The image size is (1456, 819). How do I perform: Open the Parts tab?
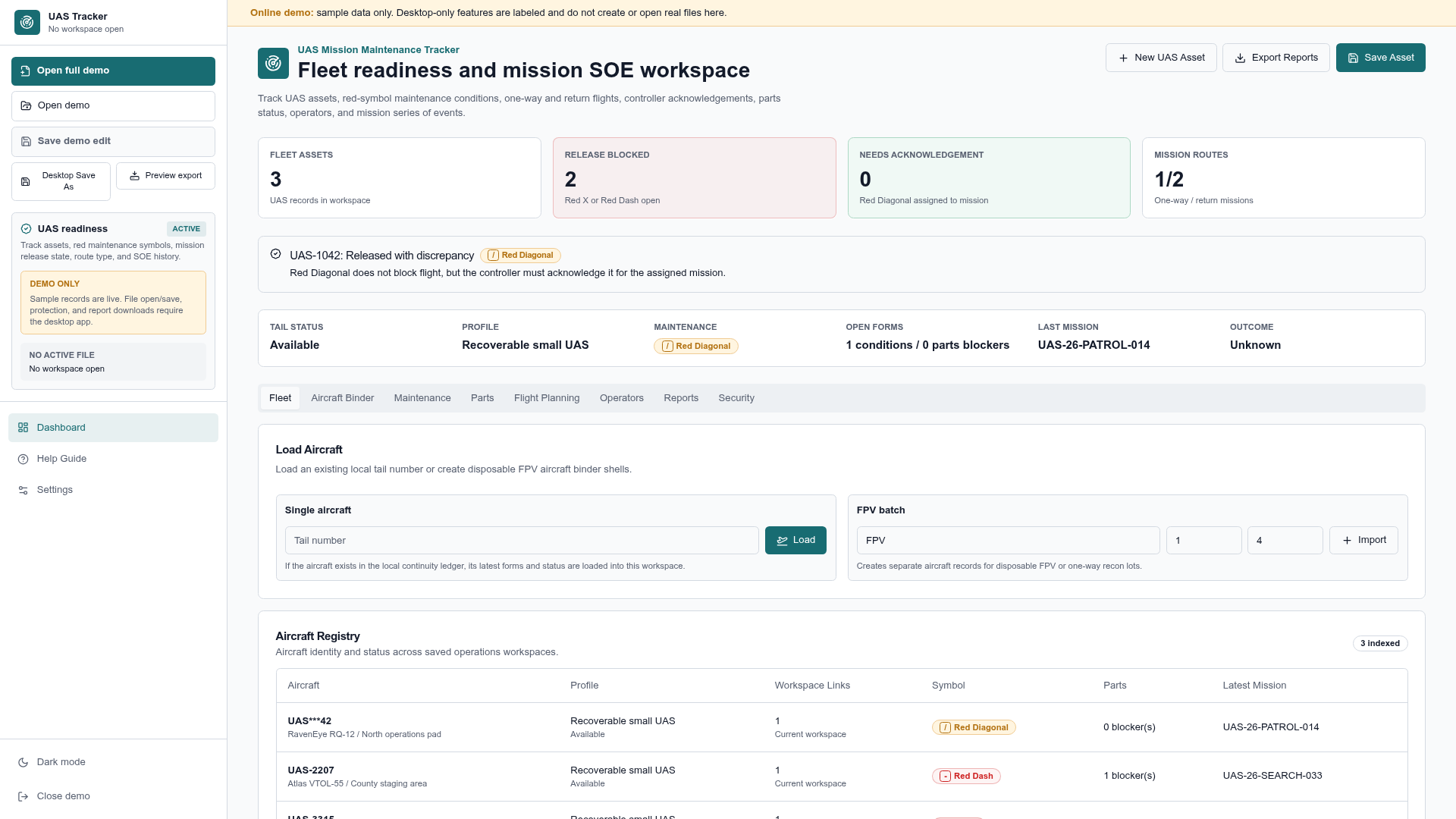coord(482,398)
